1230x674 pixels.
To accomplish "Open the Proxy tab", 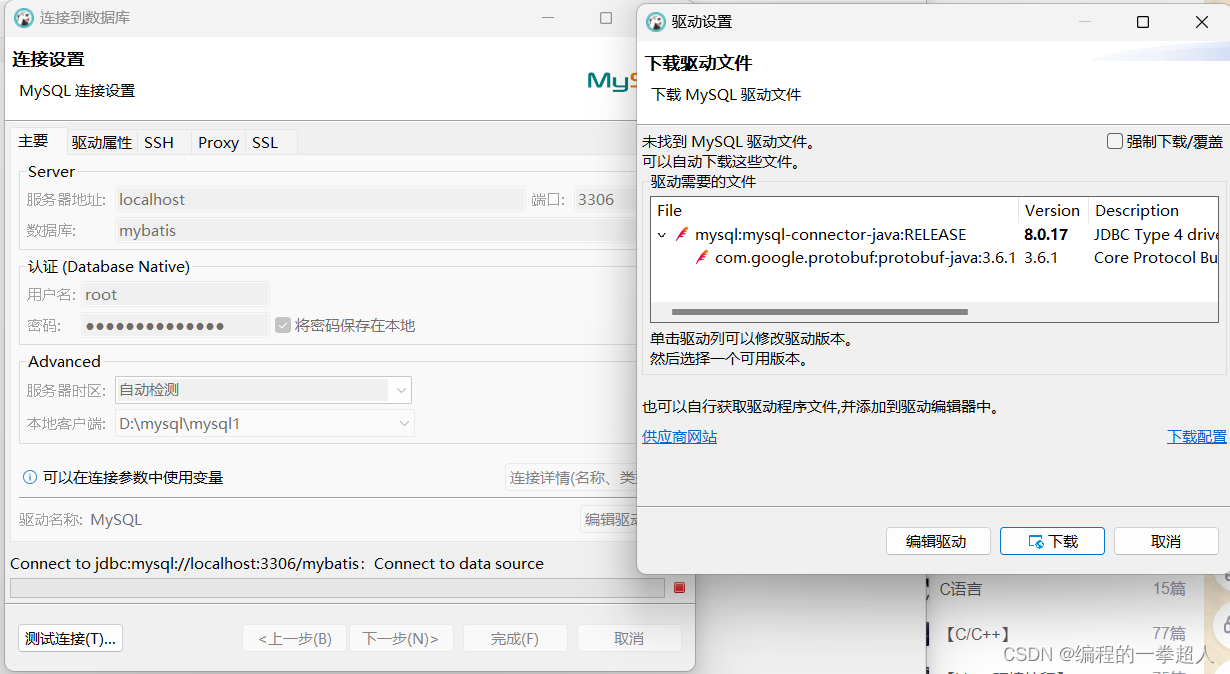I will 218,143.
